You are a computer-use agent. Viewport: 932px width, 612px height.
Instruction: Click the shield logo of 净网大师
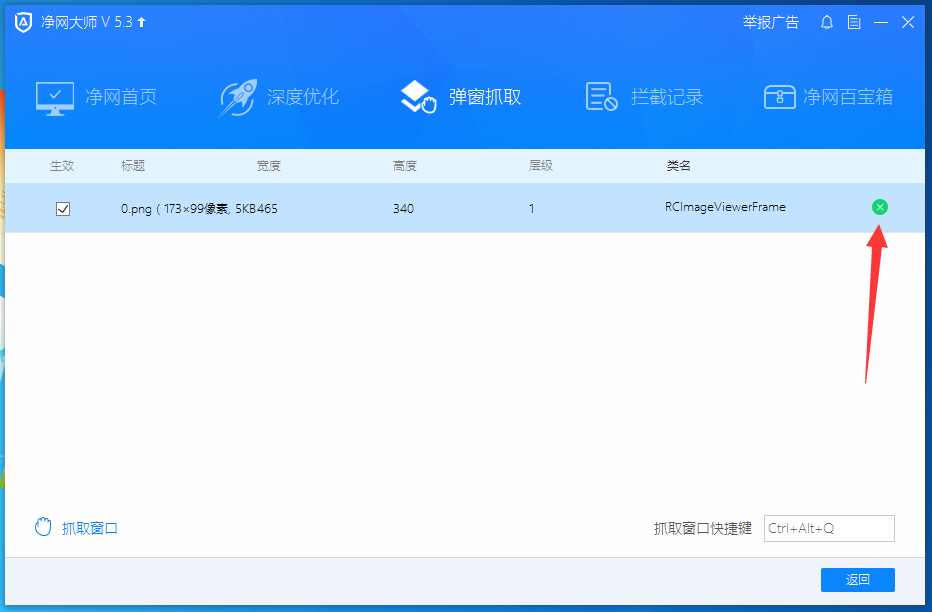[x=23, y=21]
